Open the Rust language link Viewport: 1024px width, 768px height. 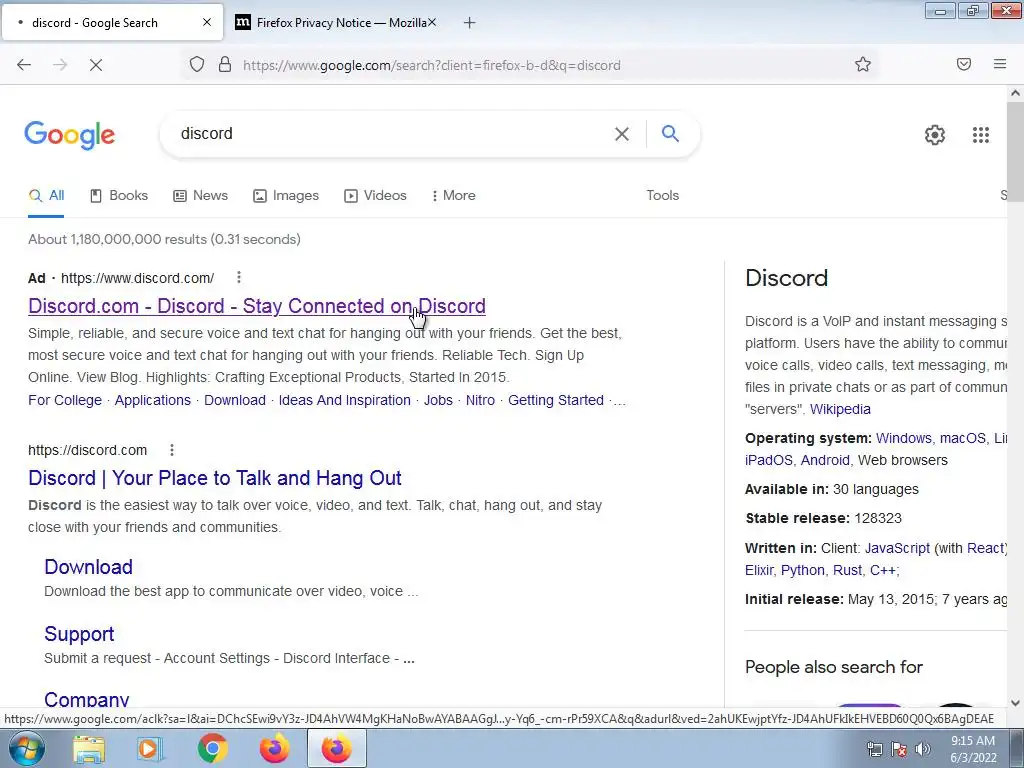(847, 570)
